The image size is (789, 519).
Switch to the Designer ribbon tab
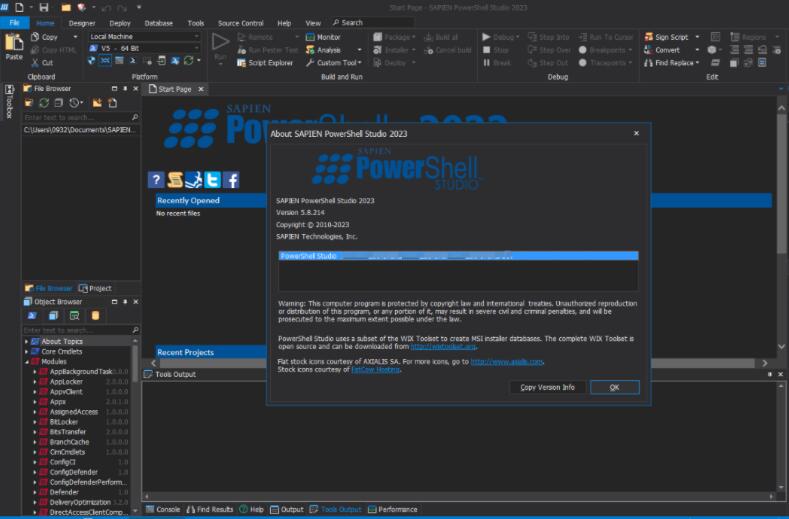click(82, 23)
